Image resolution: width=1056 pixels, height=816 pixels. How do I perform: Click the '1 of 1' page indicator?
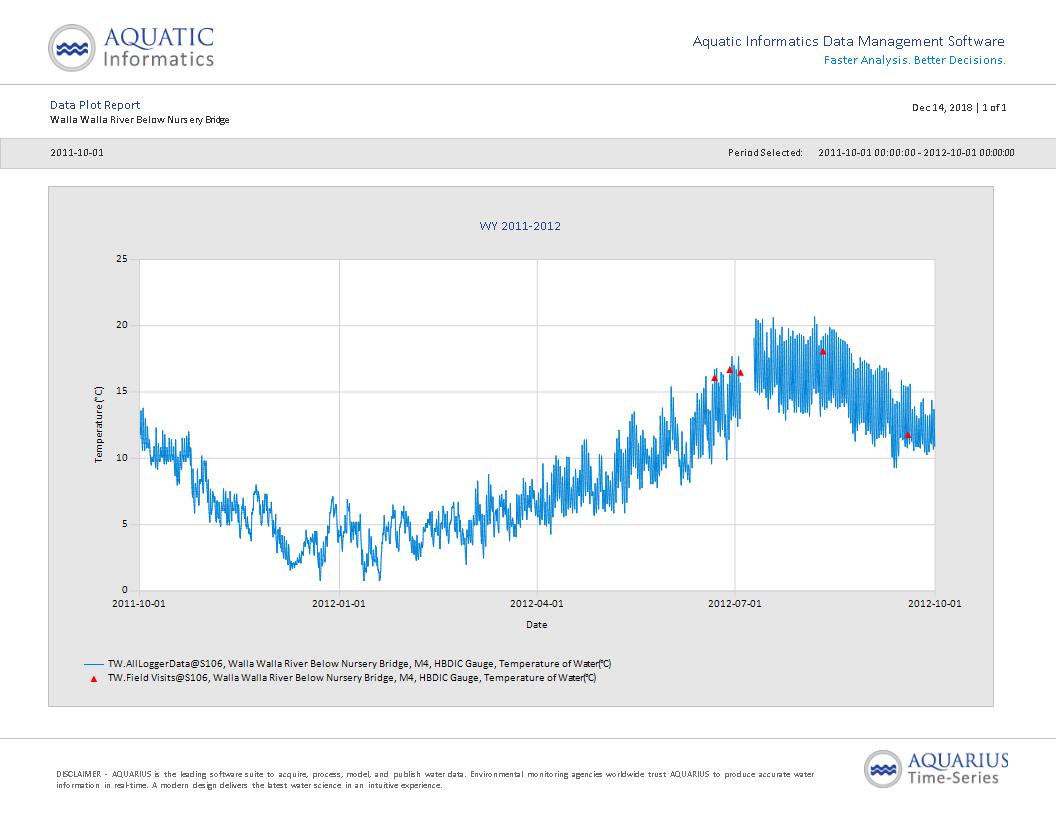[995, 108]
